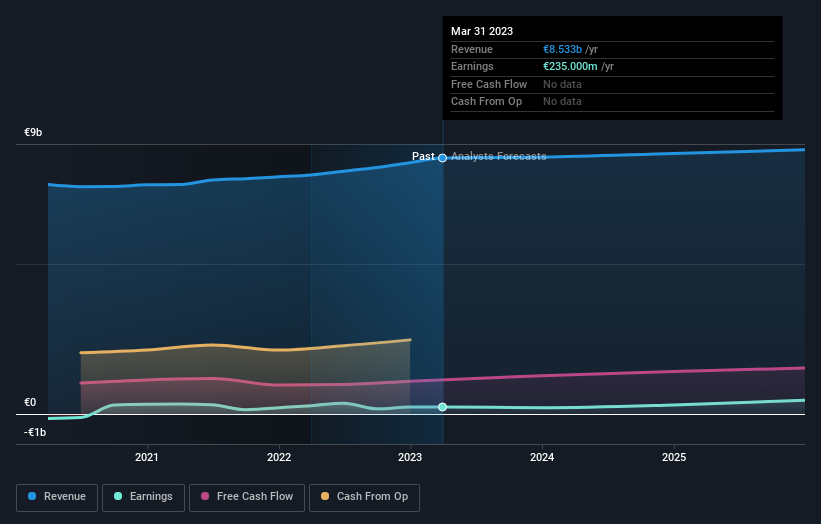
Task: Click the 'No data' entry for Cash From Op
Action: pyautogui.click(x=562, y=102)
